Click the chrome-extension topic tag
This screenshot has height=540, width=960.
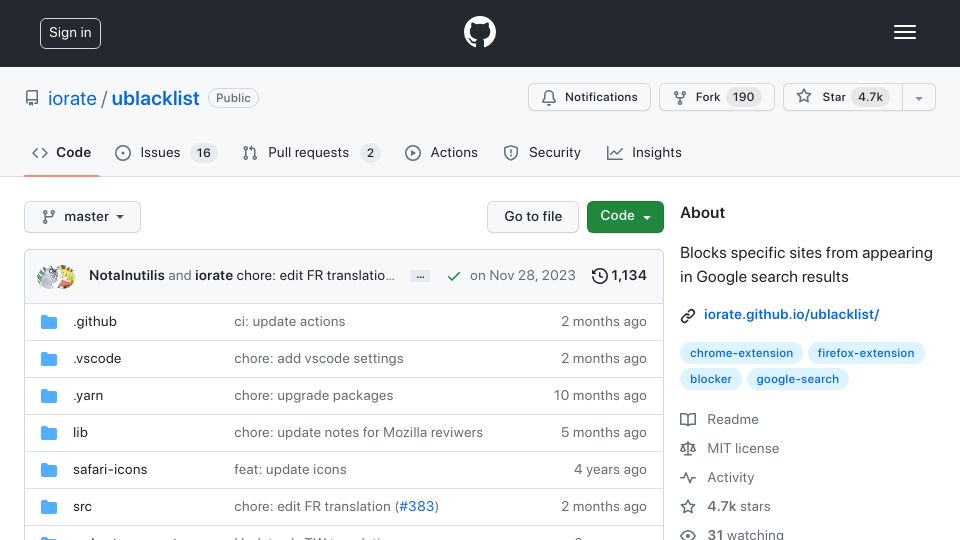tap(741, 353)
